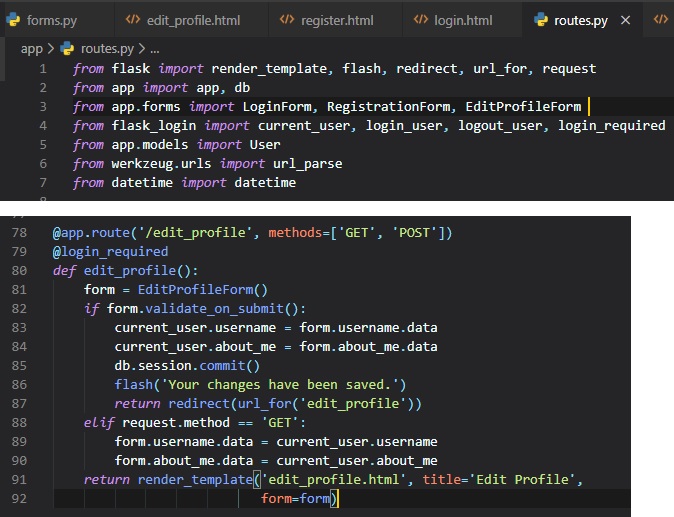
Task: Click the Python icon on the forms.py tab
Action: click(12, 20)
